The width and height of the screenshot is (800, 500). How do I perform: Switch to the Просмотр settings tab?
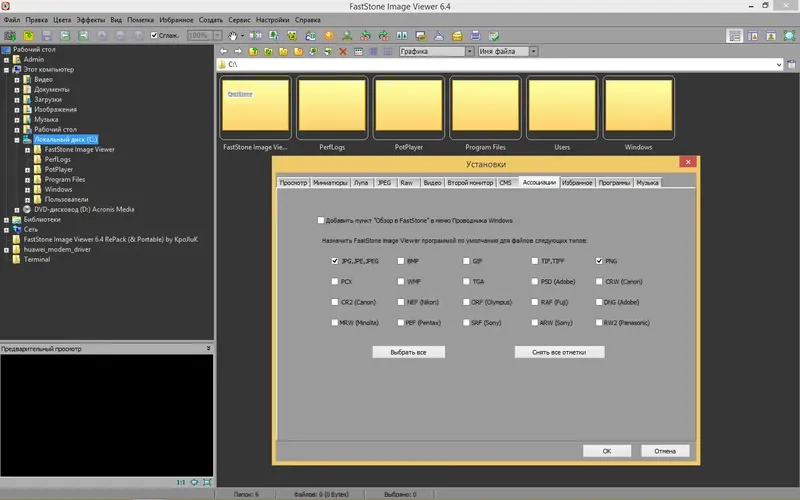(293, 183)
